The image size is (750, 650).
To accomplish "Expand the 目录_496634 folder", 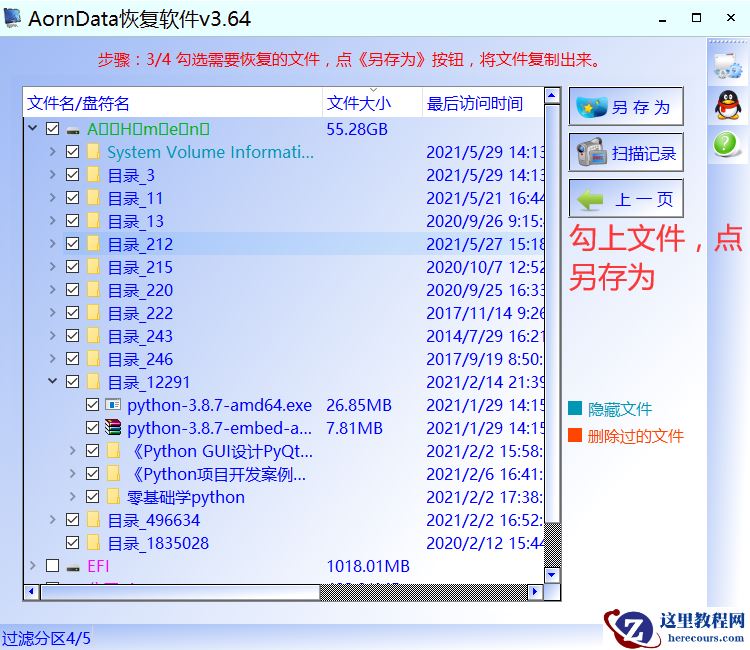I will (x=53, y=519).
